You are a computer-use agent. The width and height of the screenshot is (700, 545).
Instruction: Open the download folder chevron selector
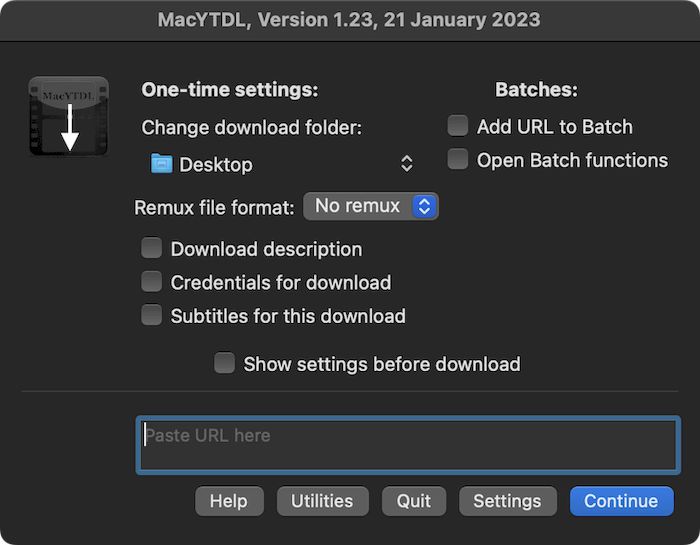click(407, 164)
